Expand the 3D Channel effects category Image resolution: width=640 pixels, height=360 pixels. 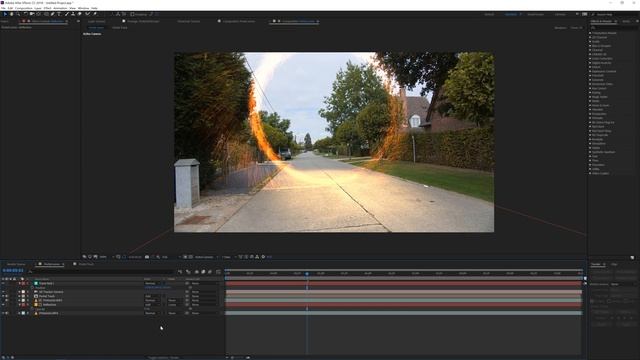590,37
